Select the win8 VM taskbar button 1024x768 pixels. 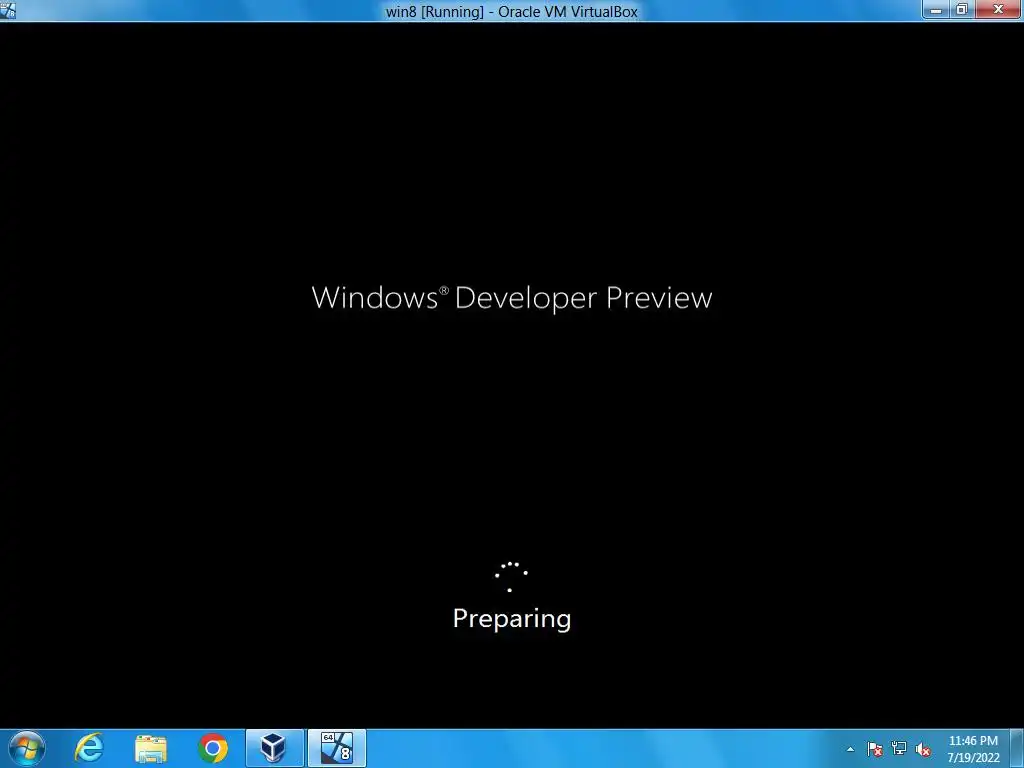(x=337, y=748)
